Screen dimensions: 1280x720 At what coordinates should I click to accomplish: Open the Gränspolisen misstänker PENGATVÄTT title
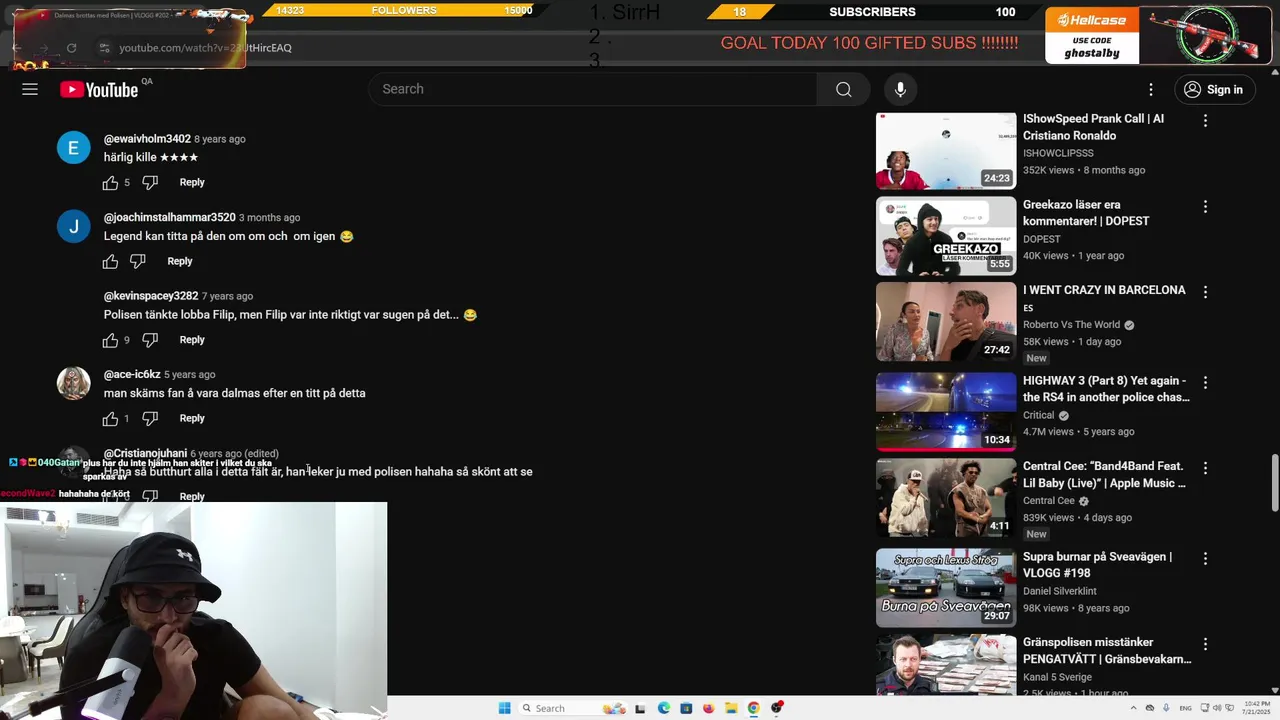[1107, 651]
